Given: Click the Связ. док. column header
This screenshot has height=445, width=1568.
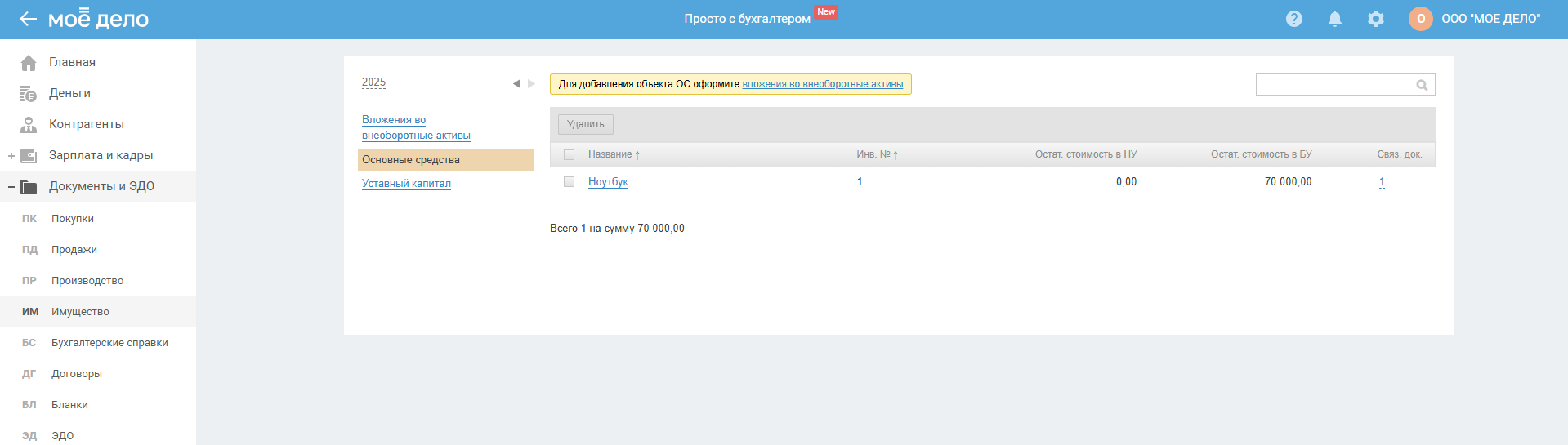Looking at the screenshot, I should tap(1400, 154).
